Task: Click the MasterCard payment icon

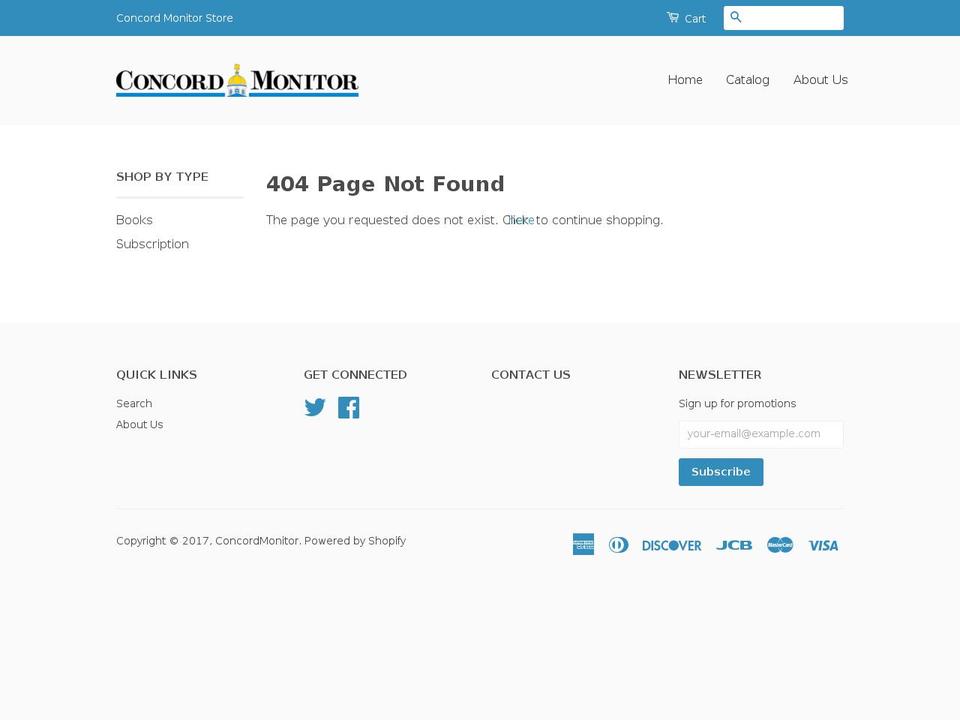Action: click(x=780, y=545)
